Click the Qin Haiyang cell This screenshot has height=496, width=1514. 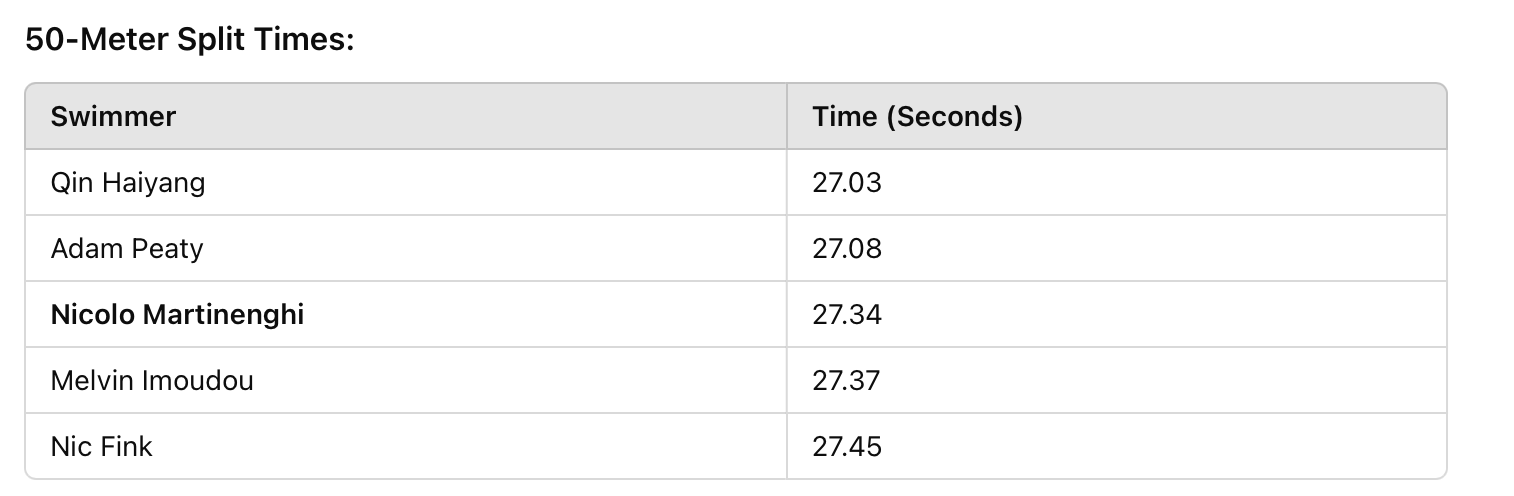pyautogui.click(x=406, y=183)
